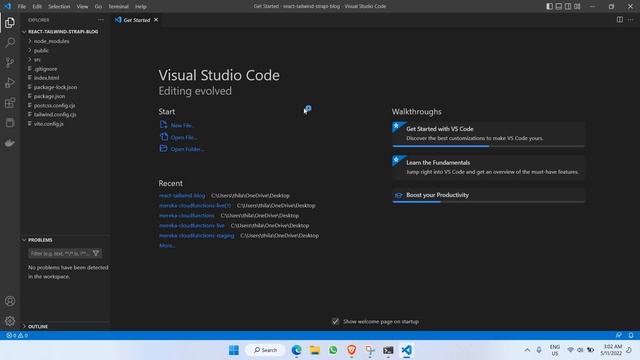The image size is (640, 360).
Task: Uncheck Show welcome page on startup
Action: [x=335, y=322]
